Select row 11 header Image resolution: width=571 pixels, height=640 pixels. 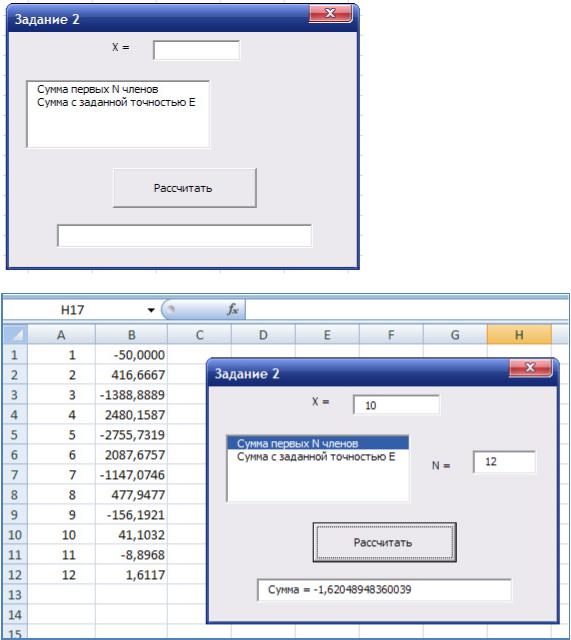coord(15,555)
